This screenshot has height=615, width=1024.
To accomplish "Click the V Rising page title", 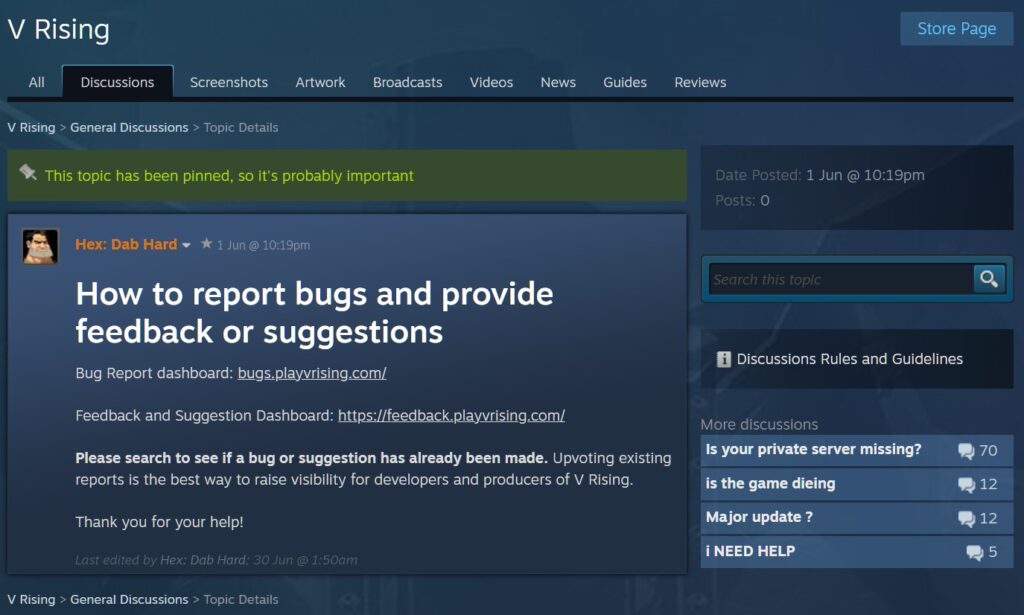I will coord(59,29).
